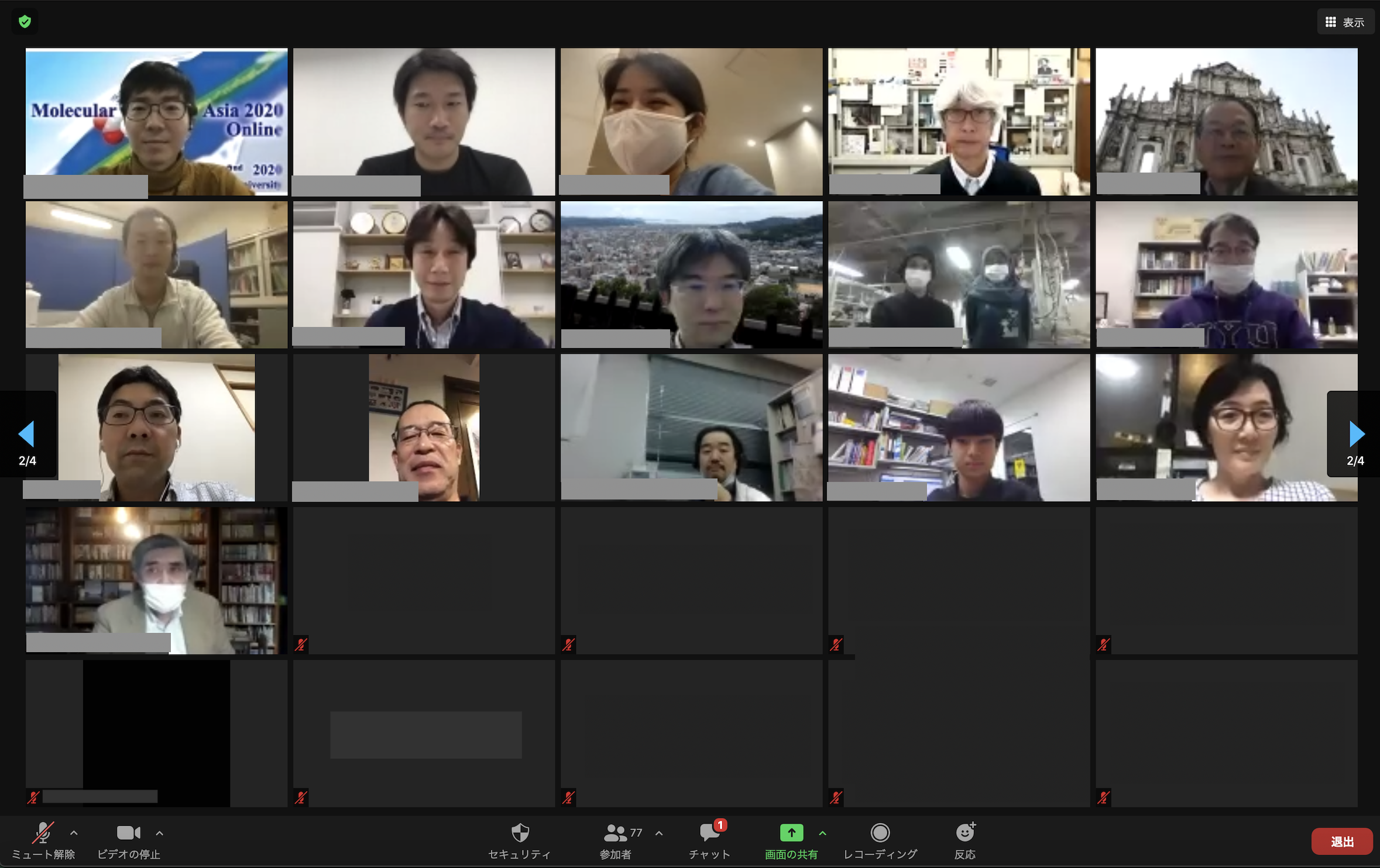Expand arrow next to 参加者 count
This screenshot has width=1380, height=868.
click(x=659, y=833)
